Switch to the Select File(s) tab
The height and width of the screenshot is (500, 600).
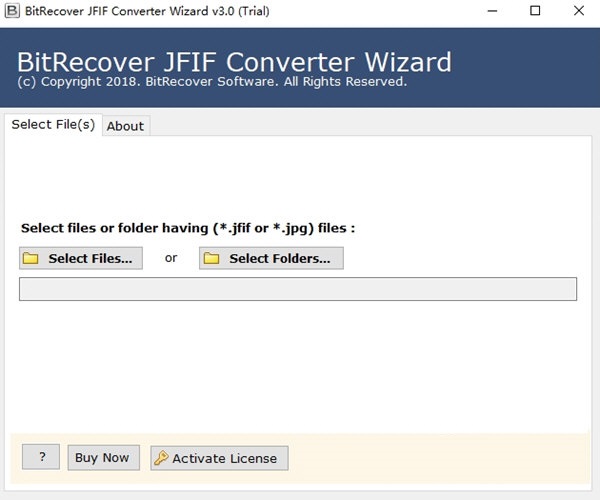(53, 124)
